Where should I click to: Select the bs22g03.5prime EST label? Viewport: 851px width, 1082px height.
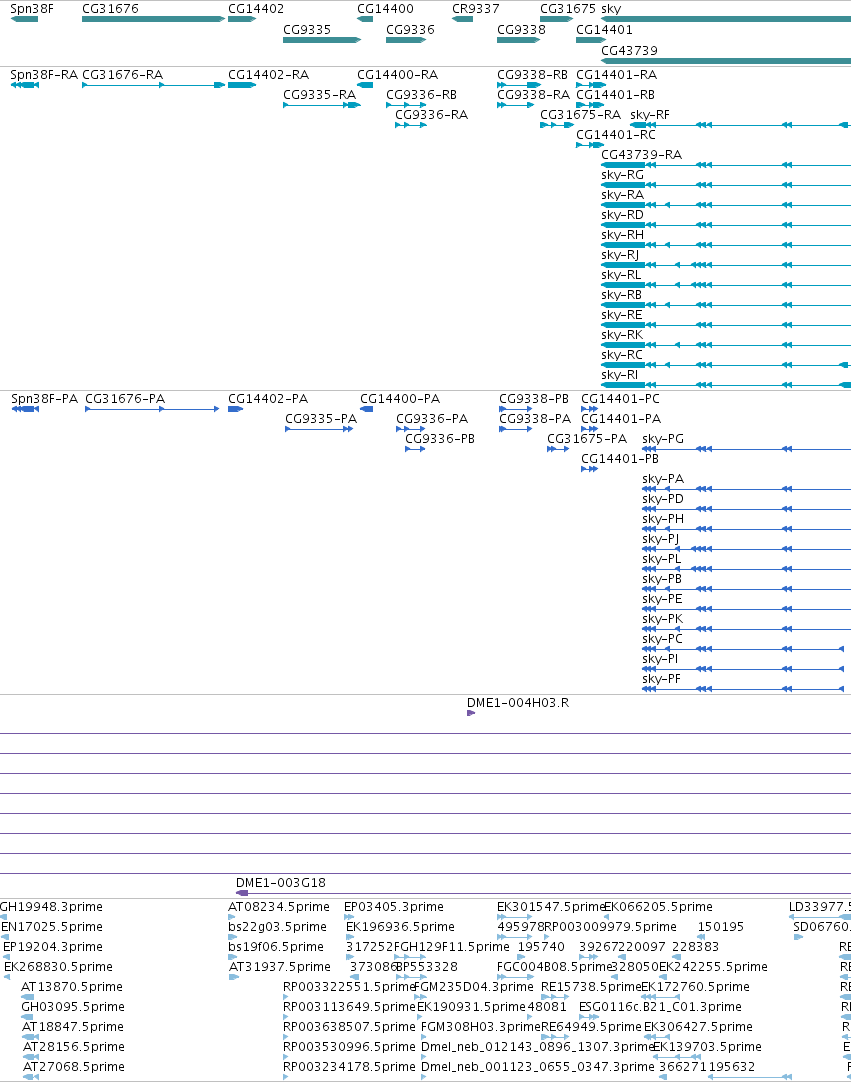(277, 927)
